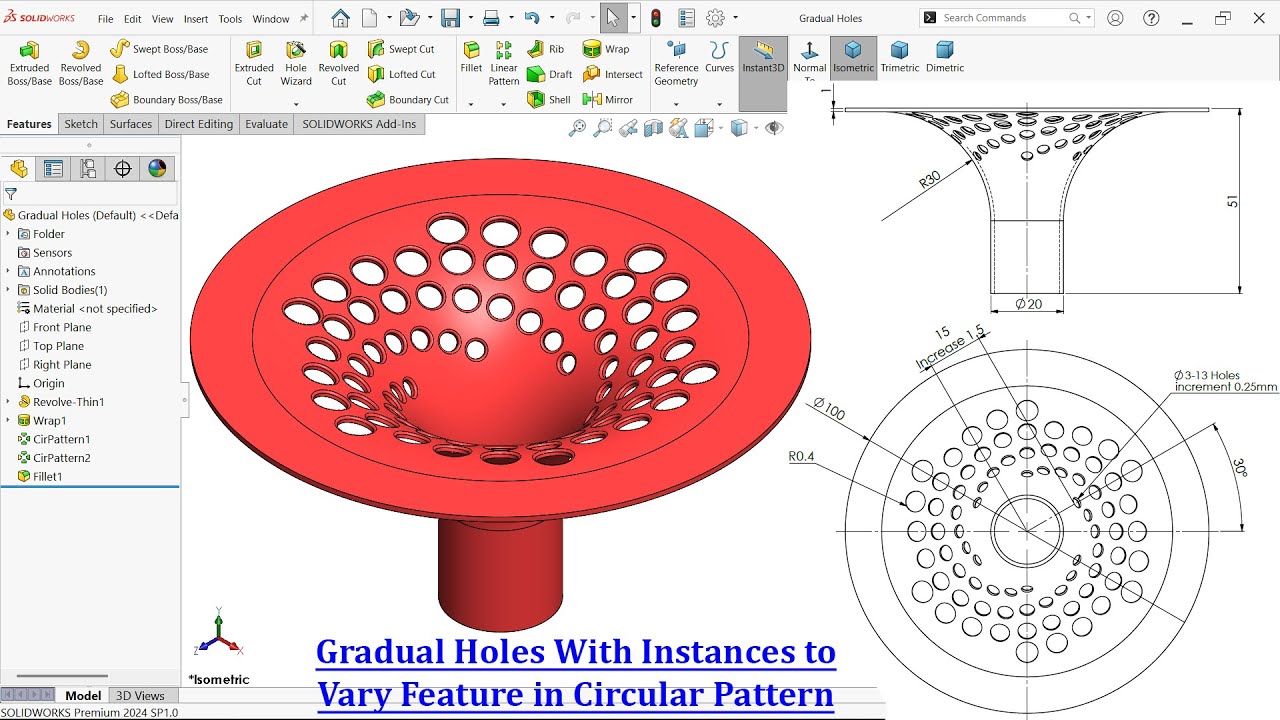Open Reference Geometry options
This screenshot has width=1280, height=720.
click(676, 63)
